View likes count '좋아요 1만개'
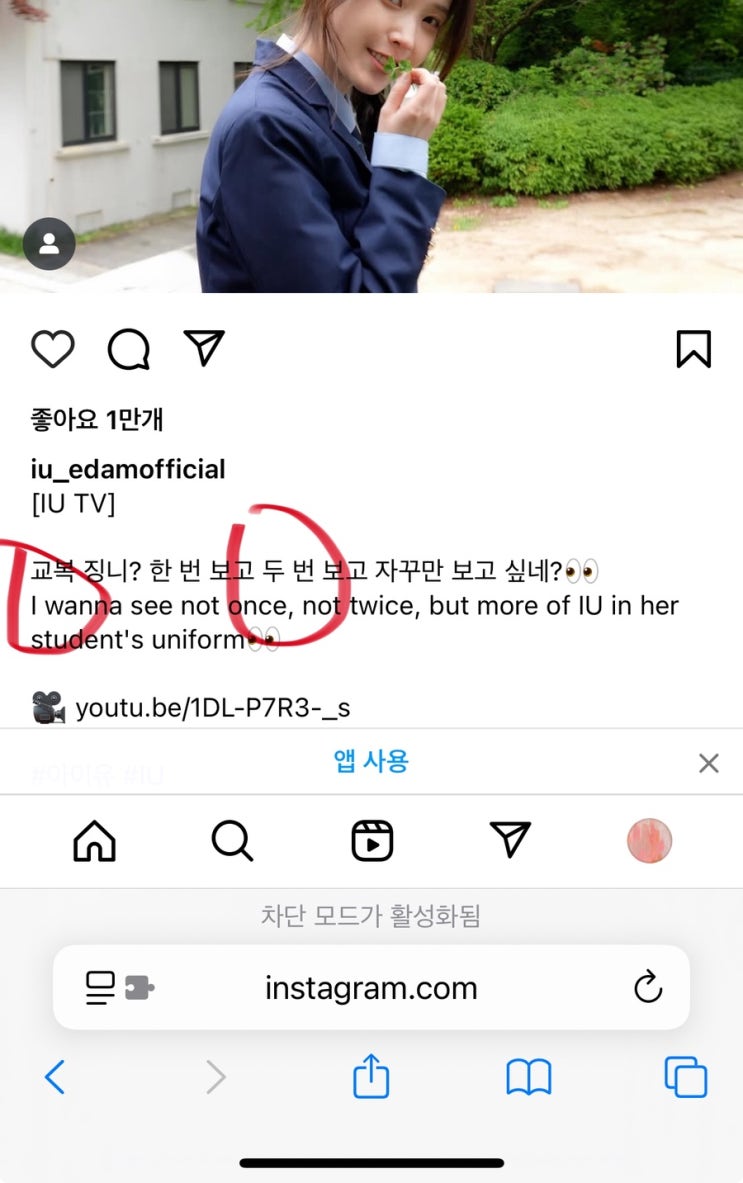This screenshot has height=1183, width=743. click(x=97, y=419)
